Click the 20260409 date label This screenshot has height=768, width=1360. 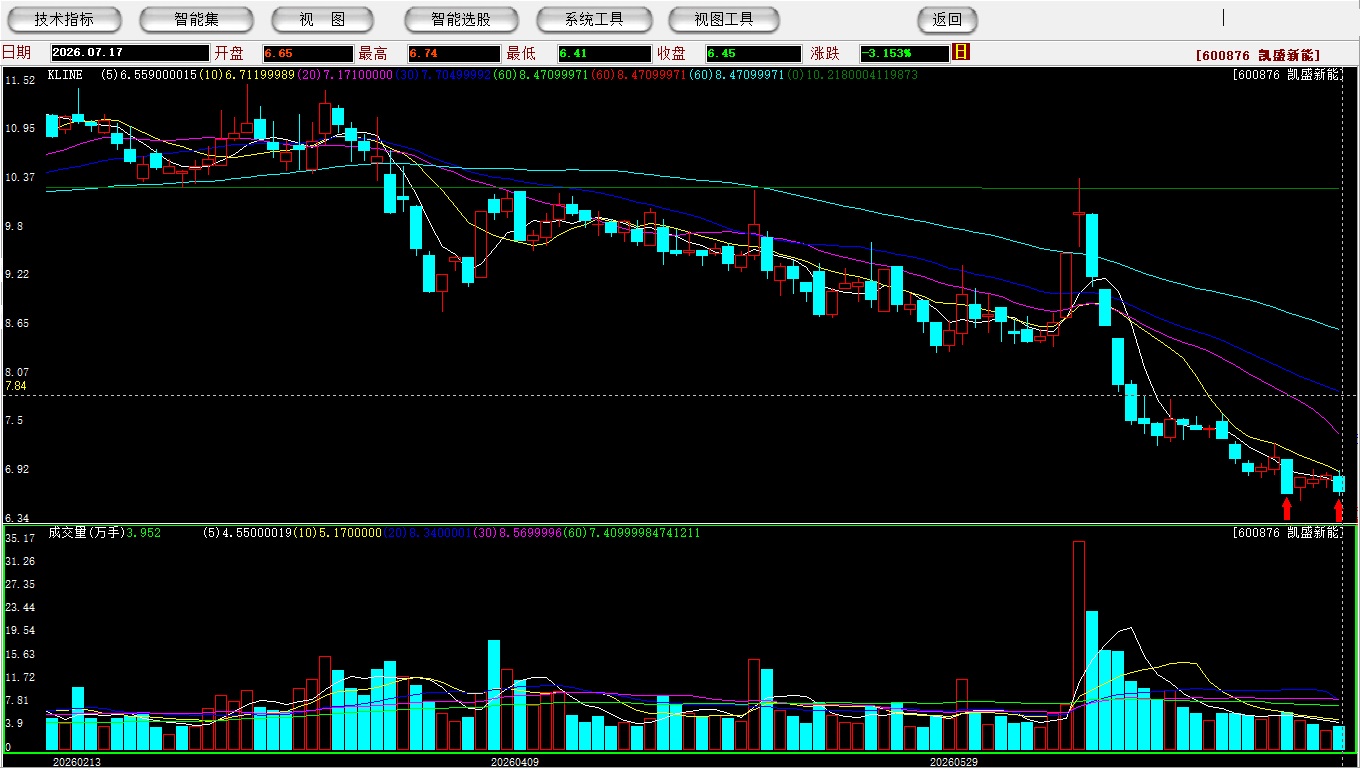pyautogui.click(x=515, y=762)
